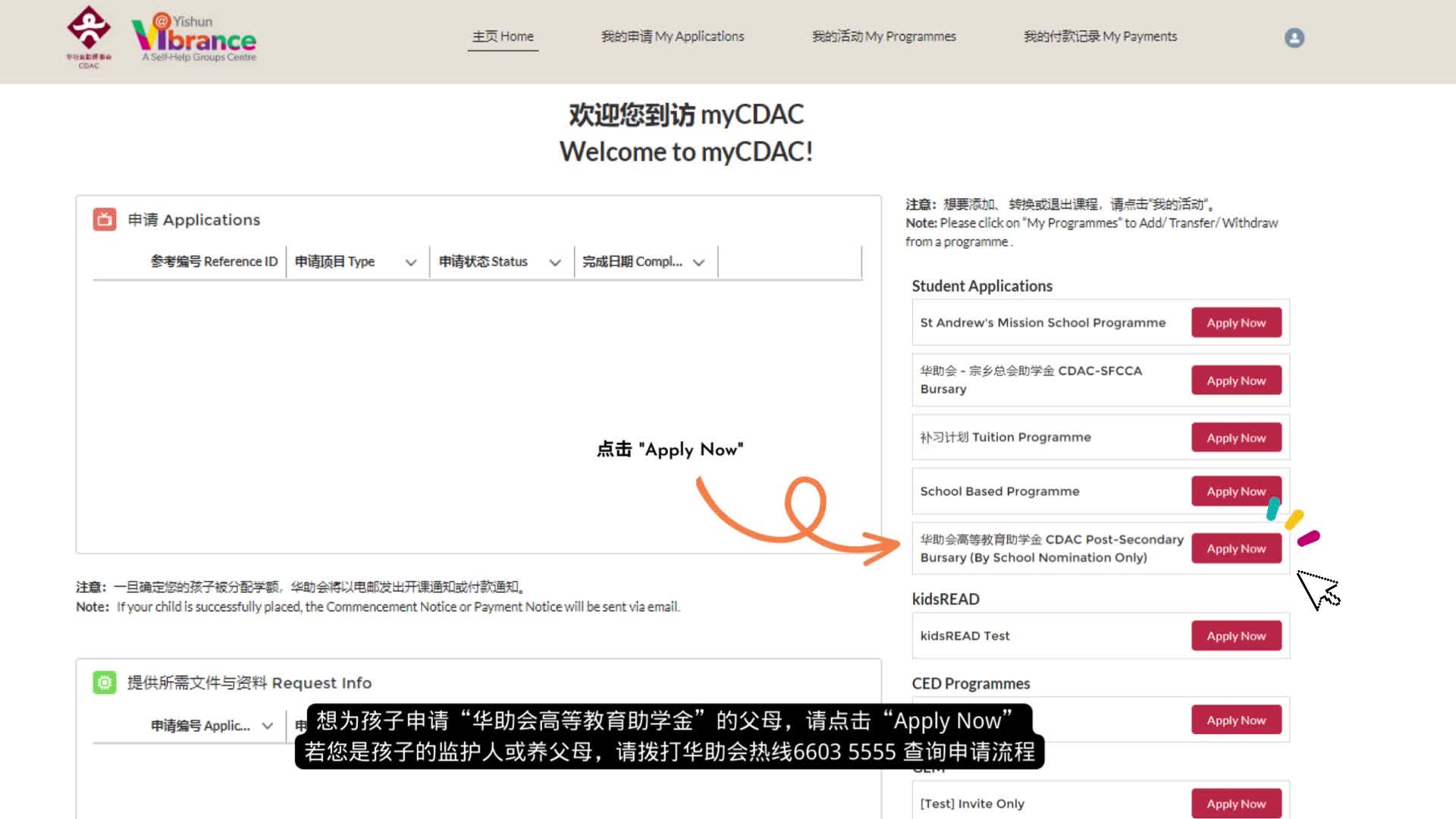Go to 主页 Home tab

(503, 36)
